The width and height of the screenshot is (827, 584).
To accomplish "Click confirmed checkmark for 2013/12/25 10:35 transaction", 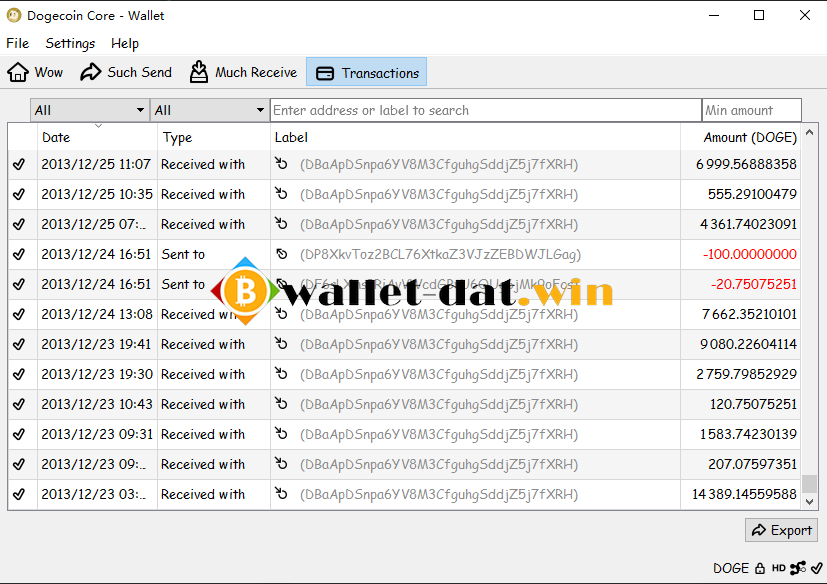I will [x=19, y=195].
